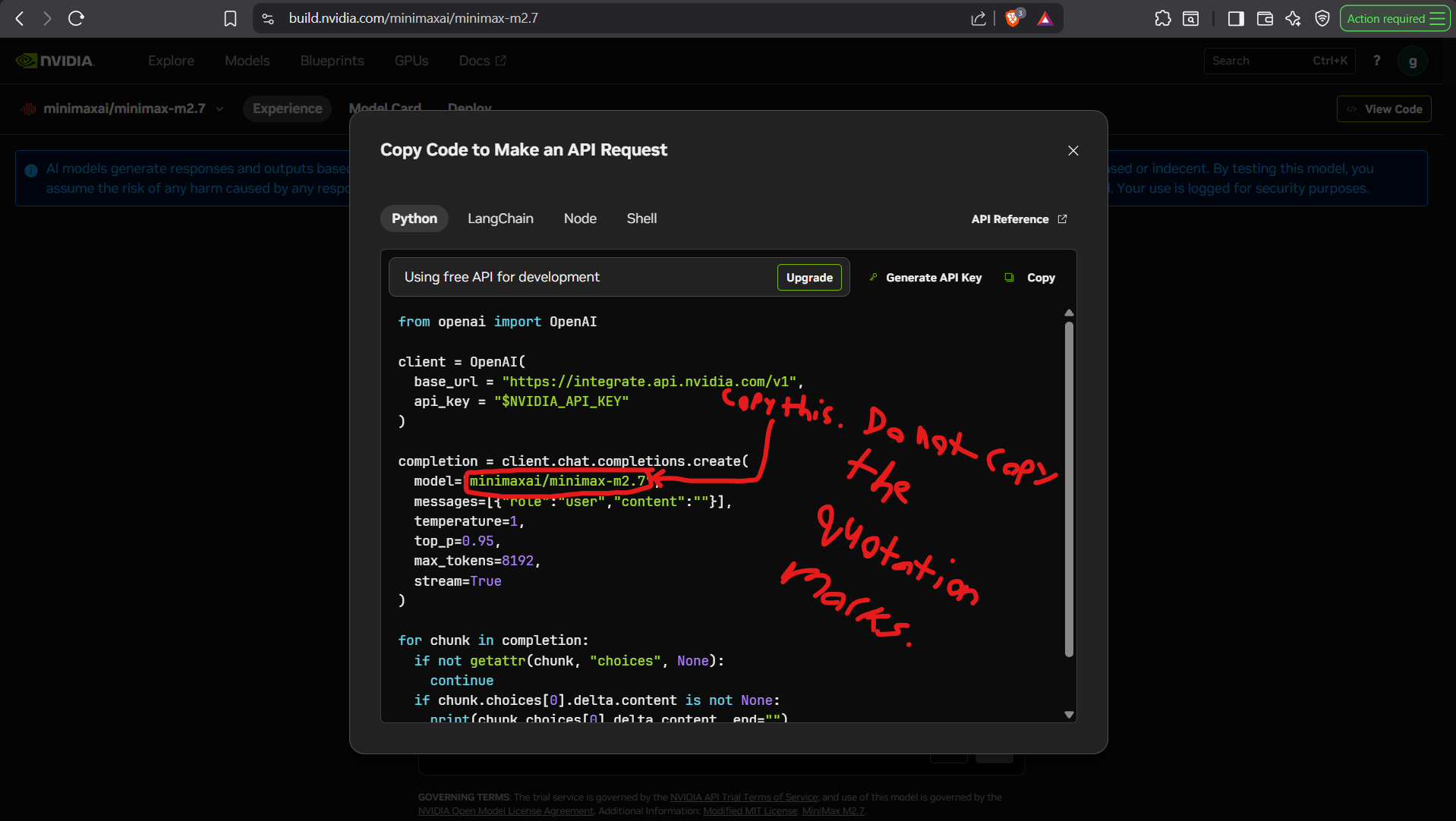The image size is (1456, 821).
Task: Open the GPUs menu item
Action: (x=411, y=61)
